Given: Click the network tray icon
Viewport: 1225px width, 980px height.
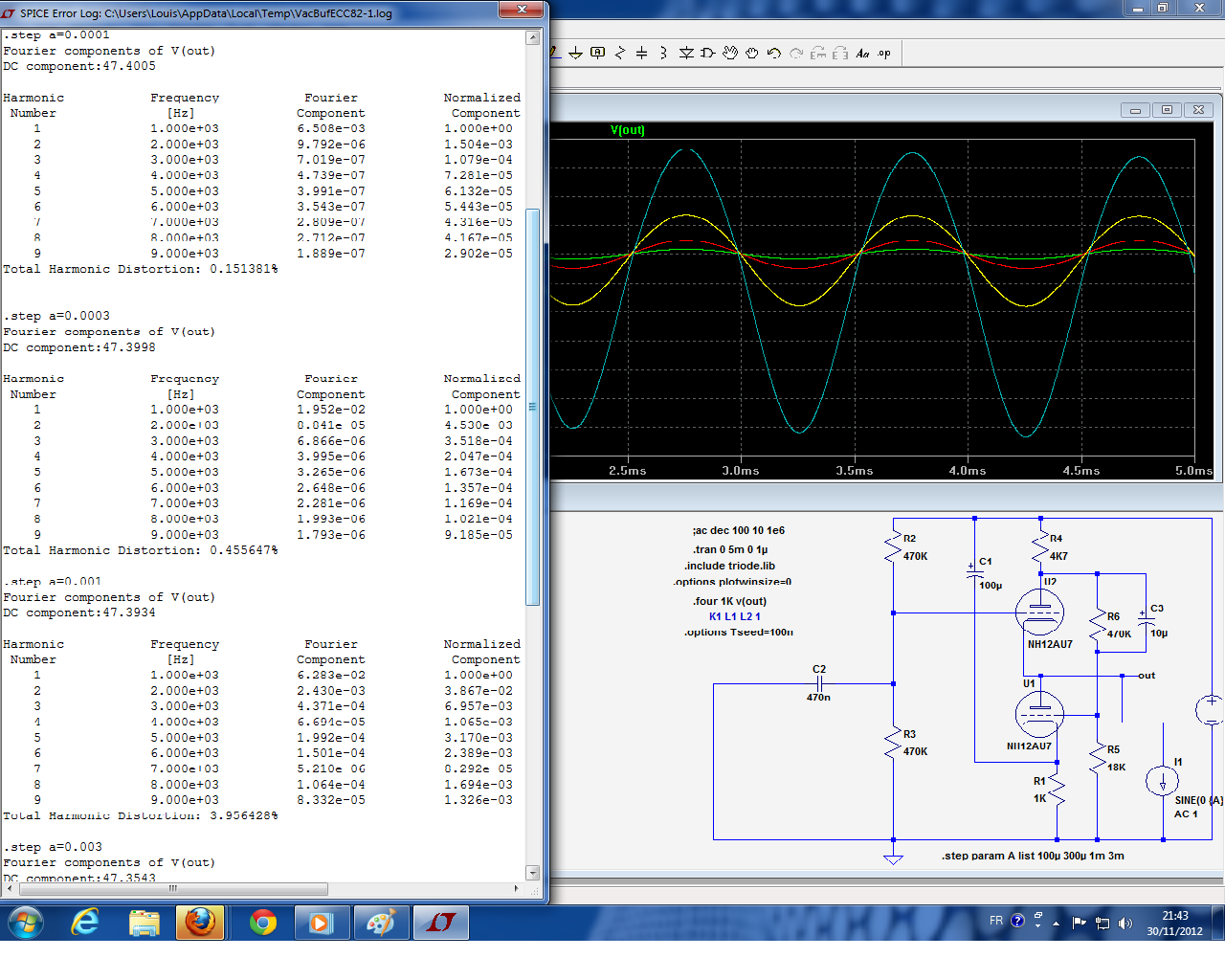Looking at the screenshot, I should pos(1102,923).
